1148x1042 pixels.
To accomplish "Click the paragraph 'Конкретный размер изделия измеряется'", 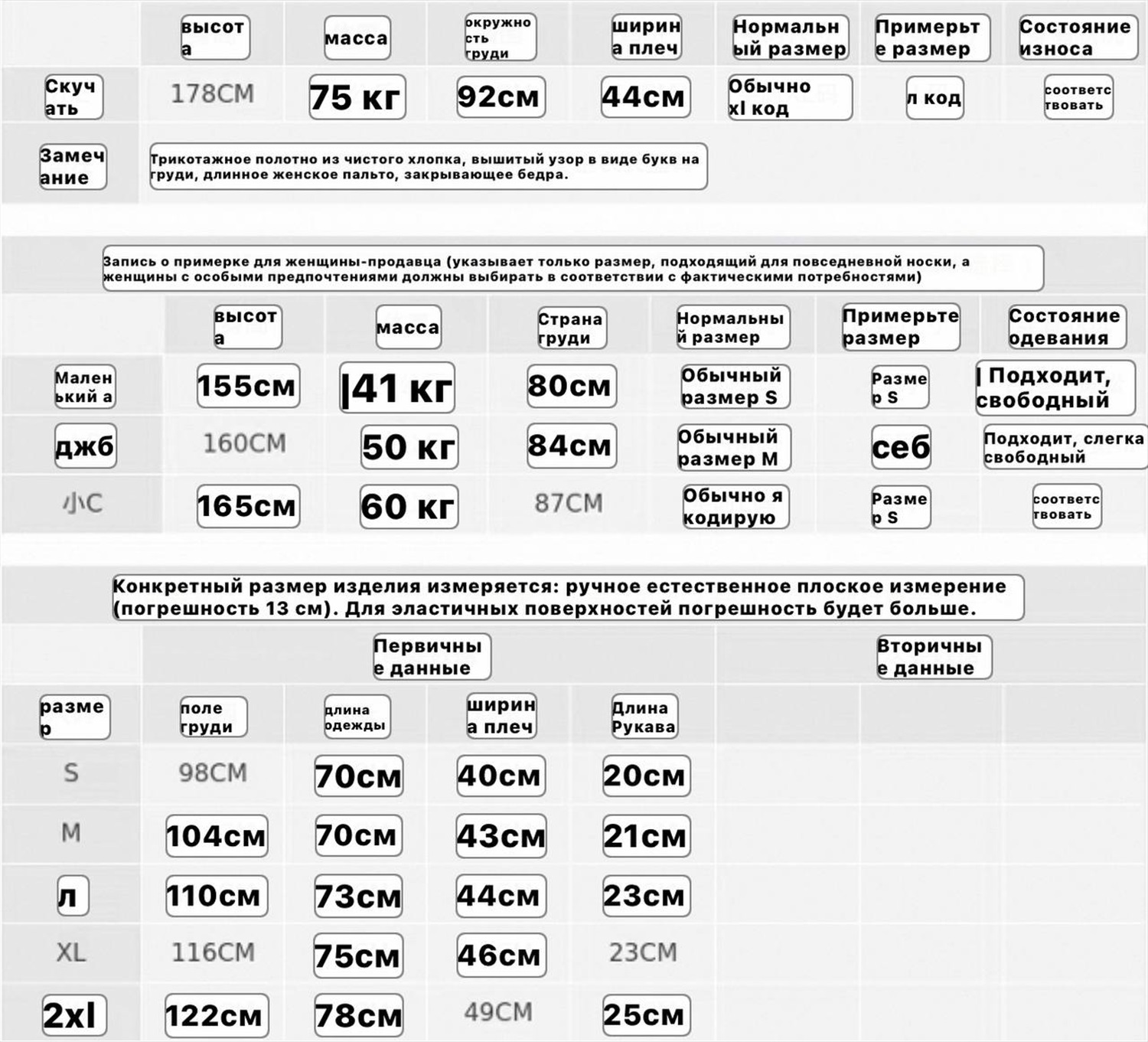I will (569, 597).
